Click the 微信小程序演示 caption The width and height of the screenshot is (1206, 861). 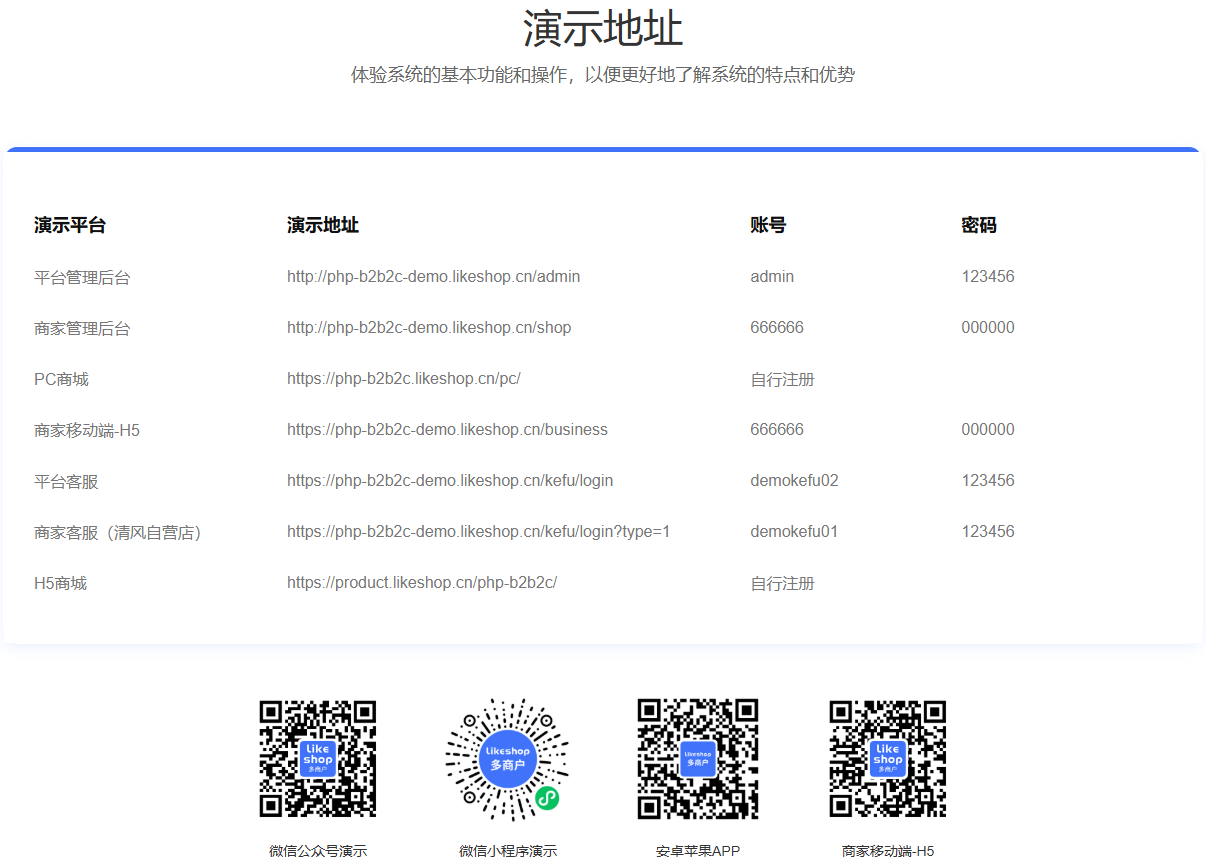(508, 851)
